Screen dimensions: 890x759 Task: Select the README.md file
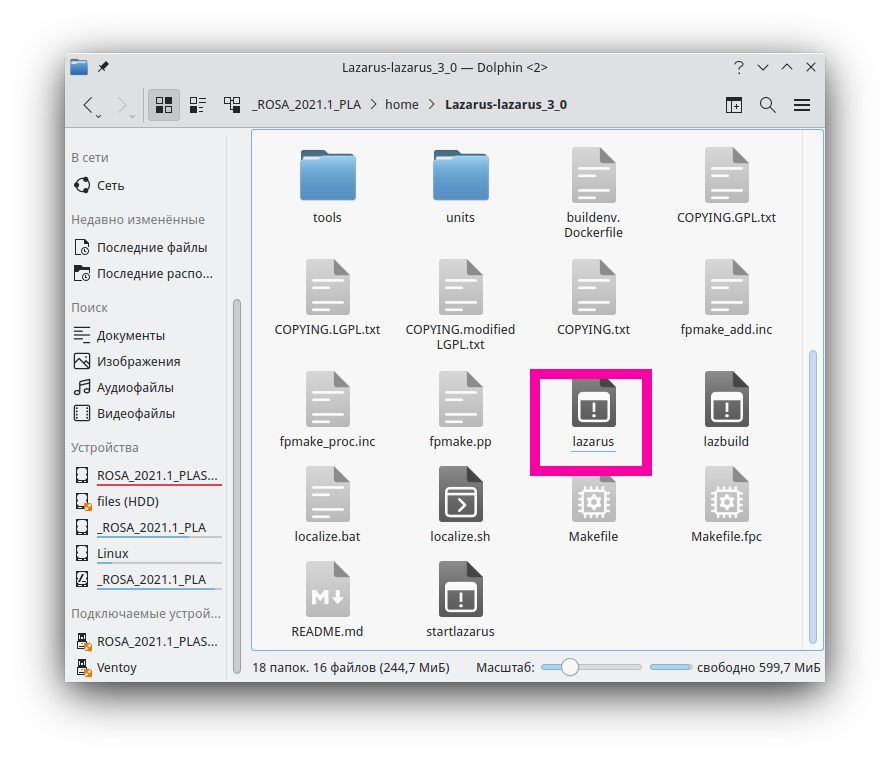pos(328,599)
